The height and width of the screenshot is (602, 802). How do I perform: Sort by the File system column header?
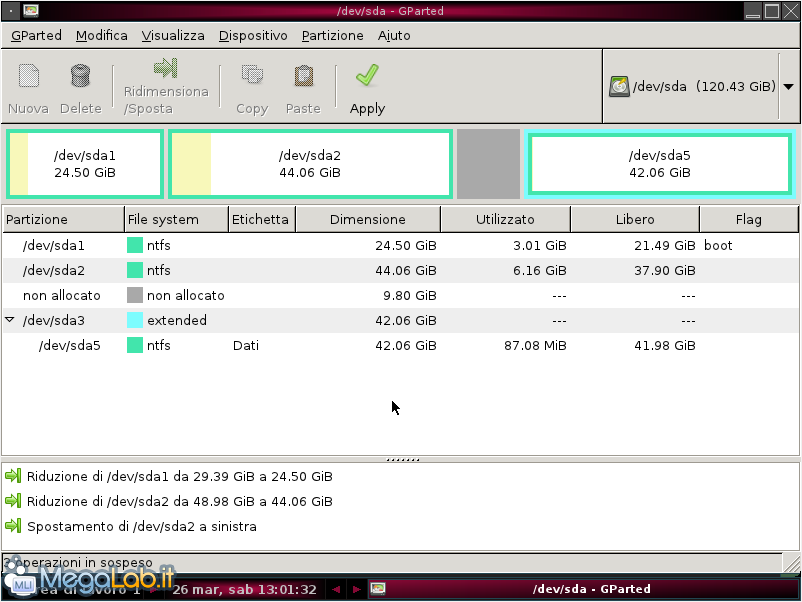pos(176,219)
